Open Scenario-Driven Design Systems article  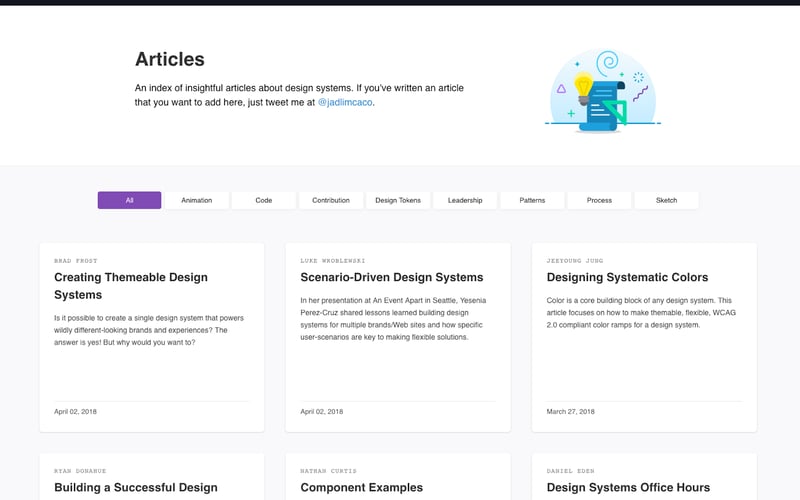[391, 277]
